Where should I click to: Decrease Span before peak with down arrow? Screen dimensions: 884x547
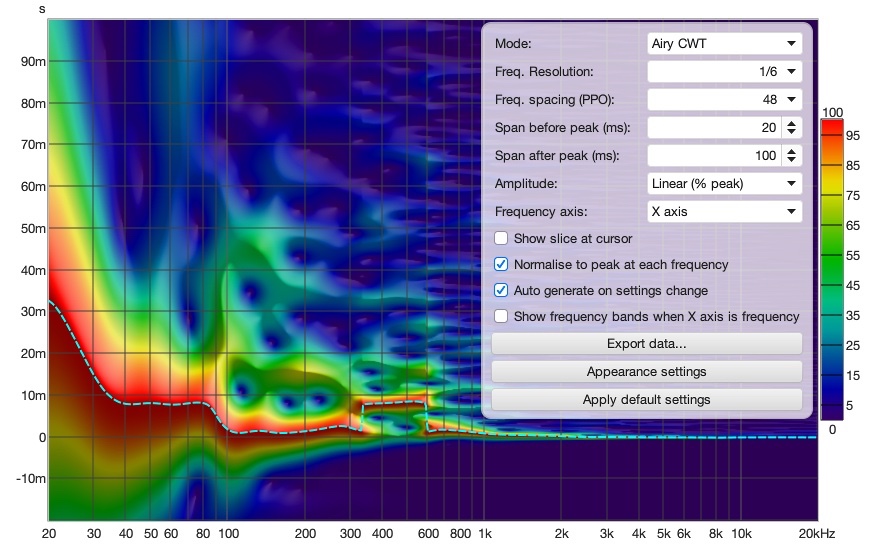pyautogui.click(x=792, y=132)
